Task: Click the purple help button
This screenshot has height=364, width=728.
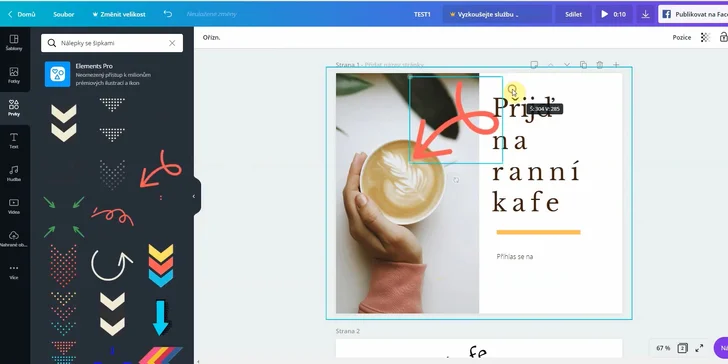Action: (x=722, y=348)
